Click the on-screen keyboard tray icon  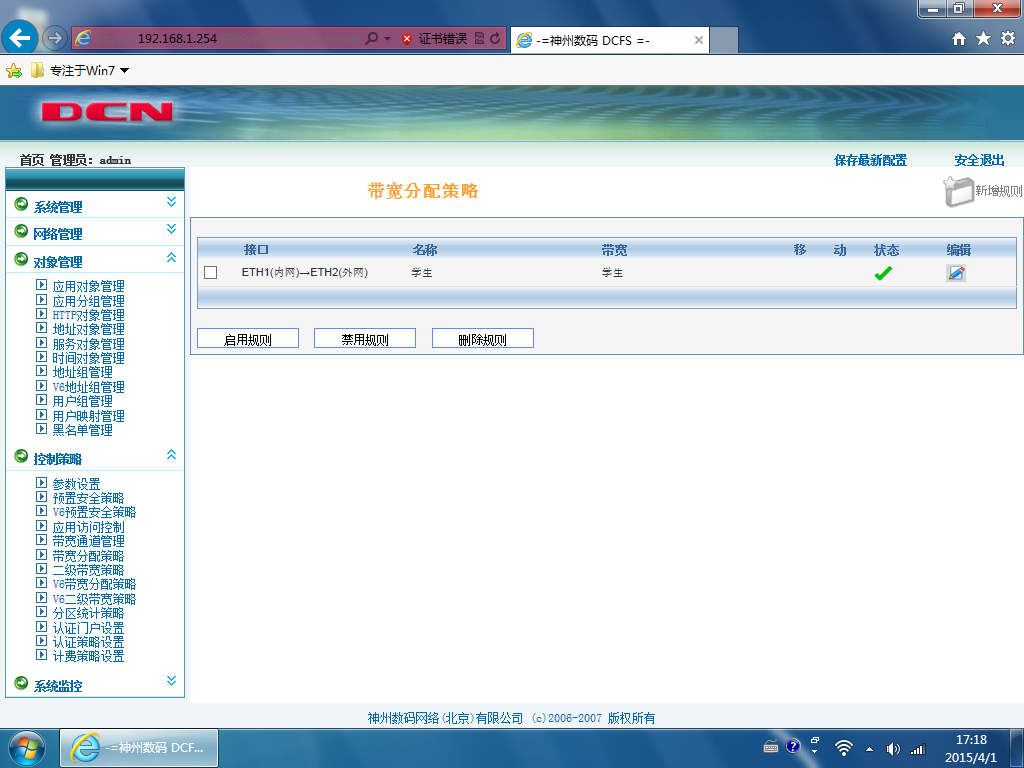[x=771, y=748]
